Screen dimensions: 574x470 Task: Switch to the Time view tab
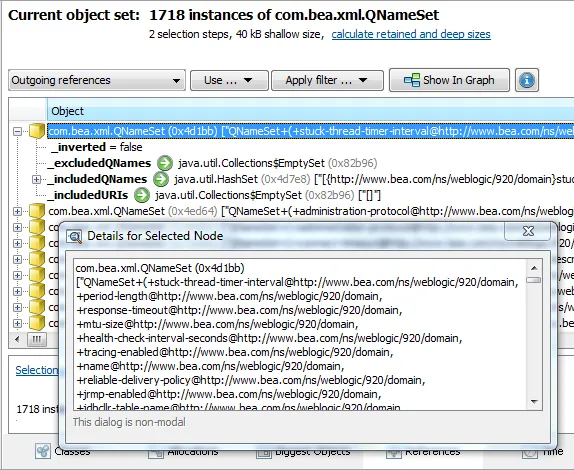pyautogui.click(x=543, y=452)
